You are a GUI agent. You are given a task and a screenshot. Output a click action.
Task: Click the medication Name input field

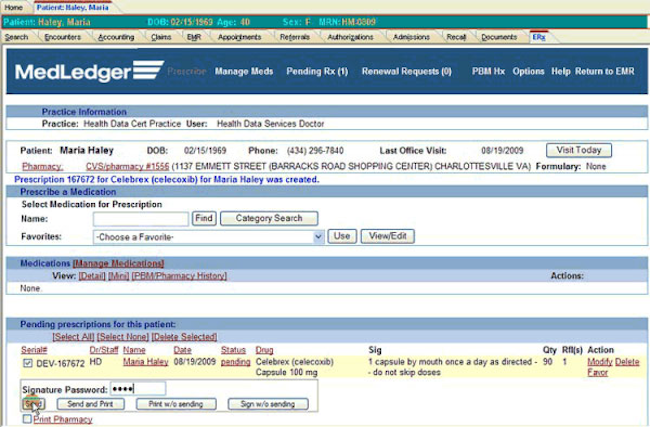point(140,218)
